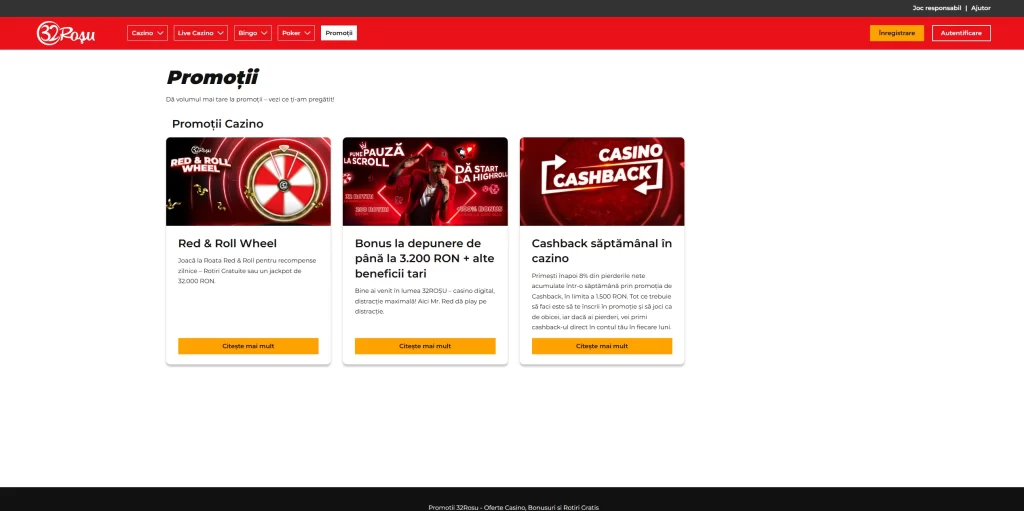Image resolution: width=1024 pixels, height=511 pixels.
Task: Click Bonus la depunere de până la 3.200 RON title
Action: pos(424,258)
